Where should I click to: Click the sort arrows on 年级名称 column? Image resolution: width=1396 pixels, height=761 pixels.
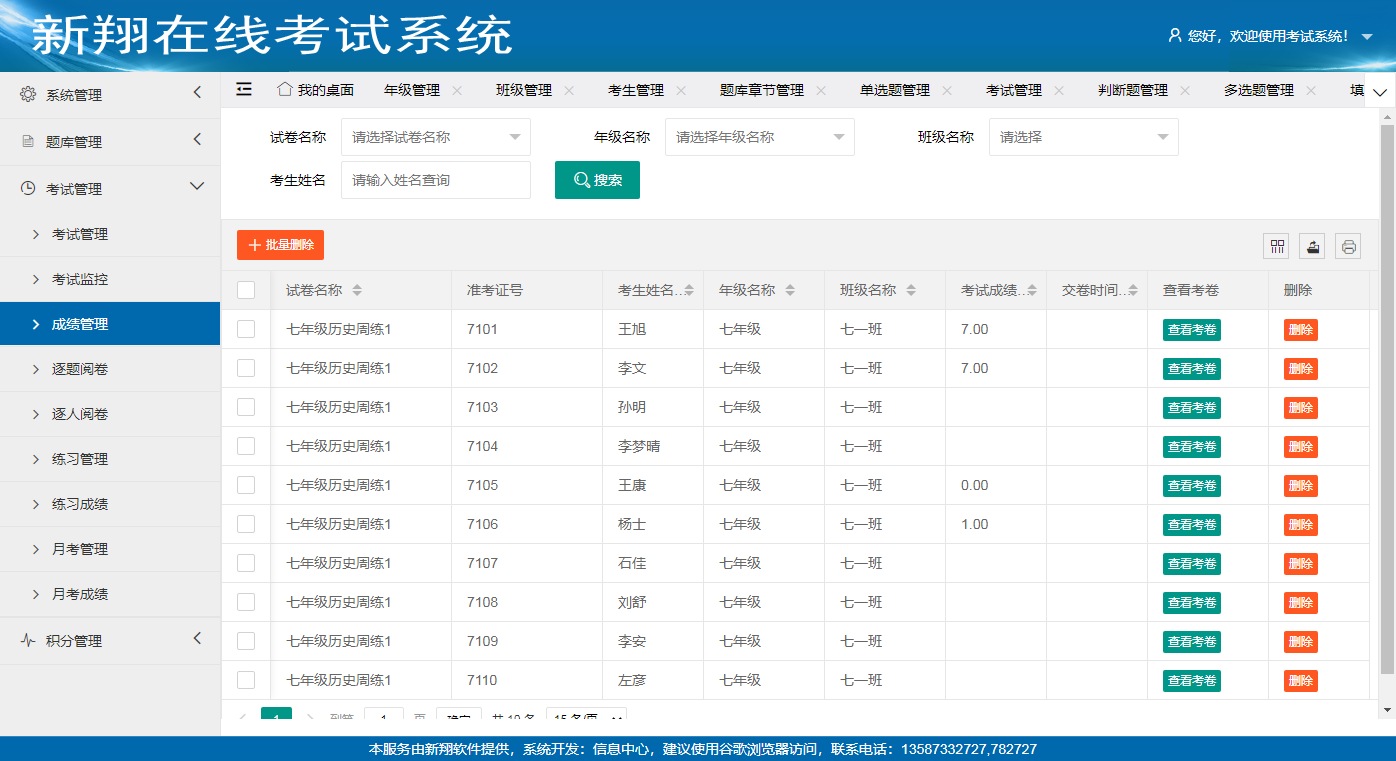point(790,291)
